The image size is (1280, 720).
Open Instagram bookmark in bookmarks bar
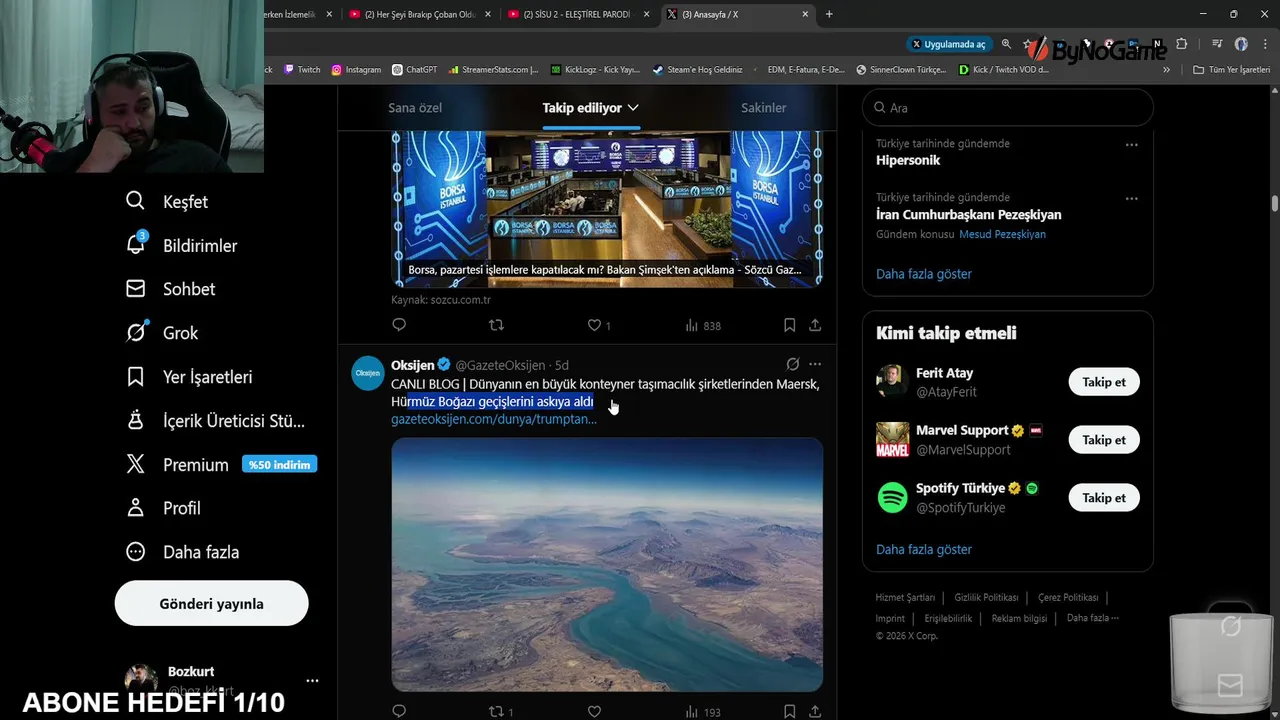(356, 70)
